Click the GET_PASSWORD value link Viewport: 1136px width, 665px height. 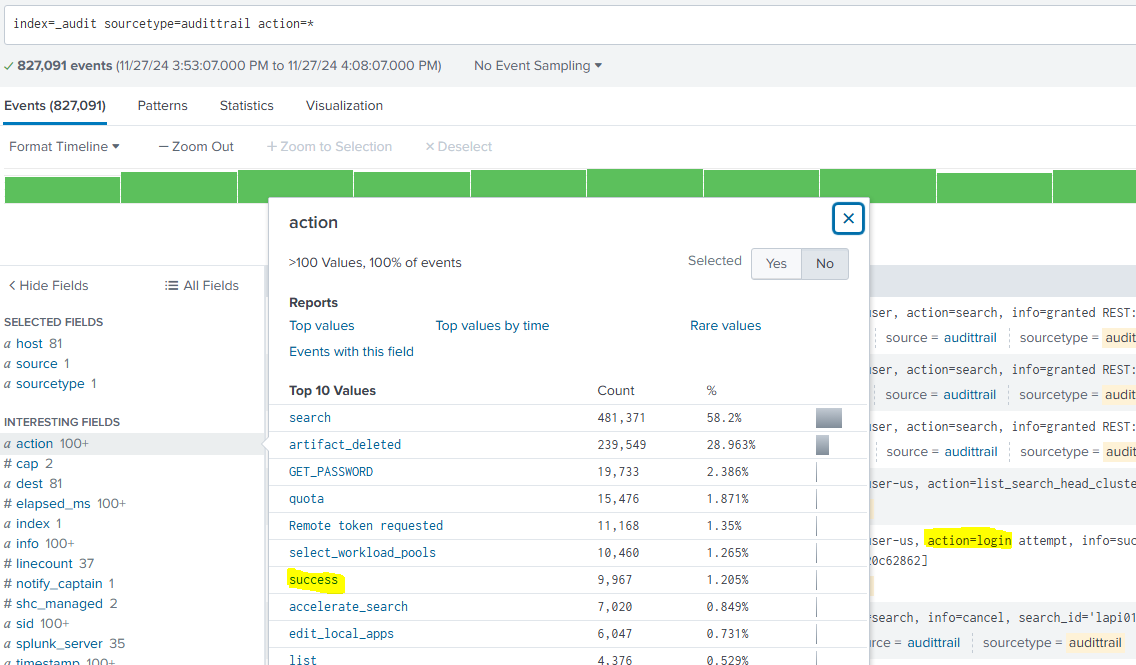pyautogui.click(x=330, y=472)
